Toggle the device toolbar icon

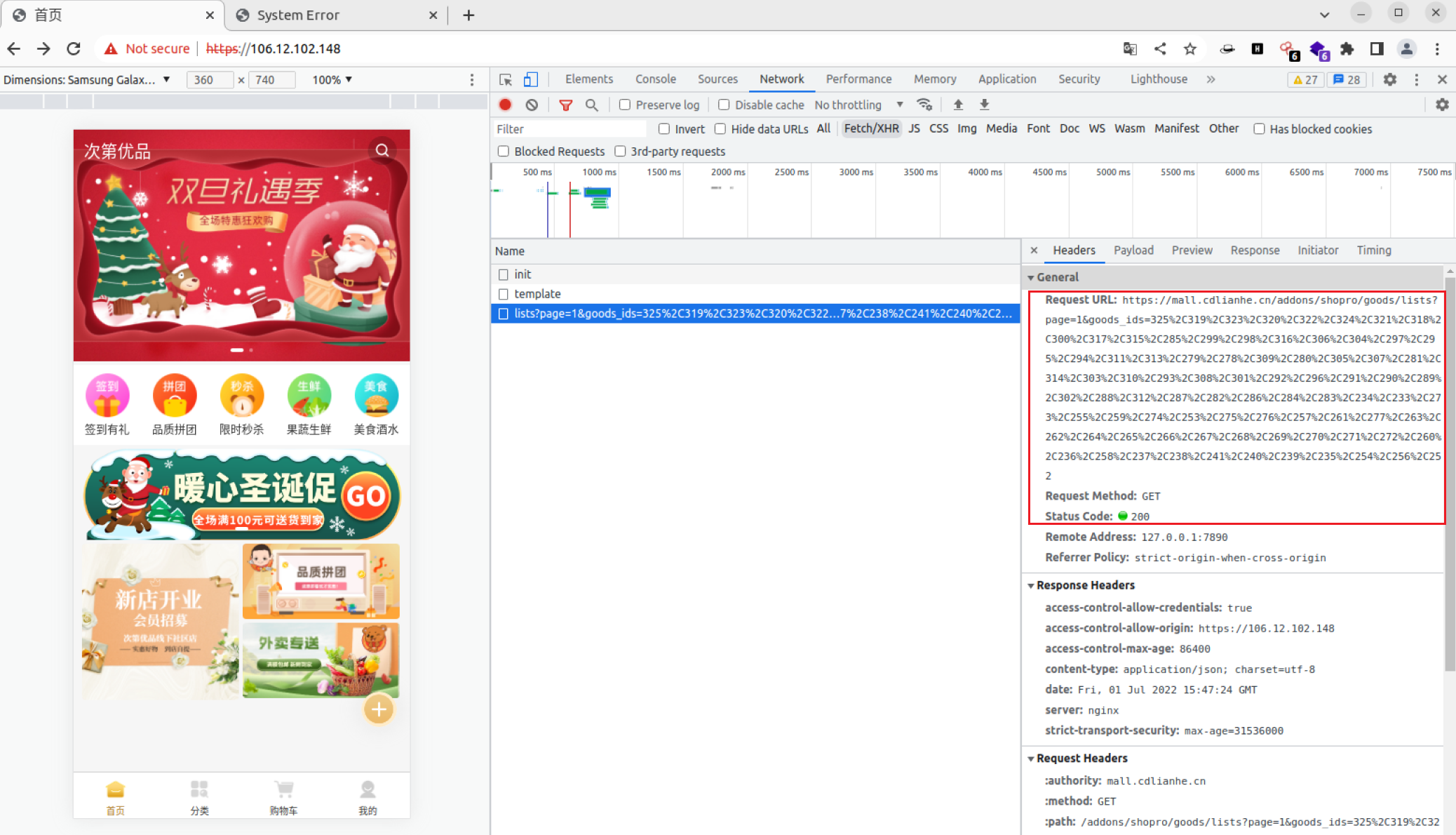531,79
